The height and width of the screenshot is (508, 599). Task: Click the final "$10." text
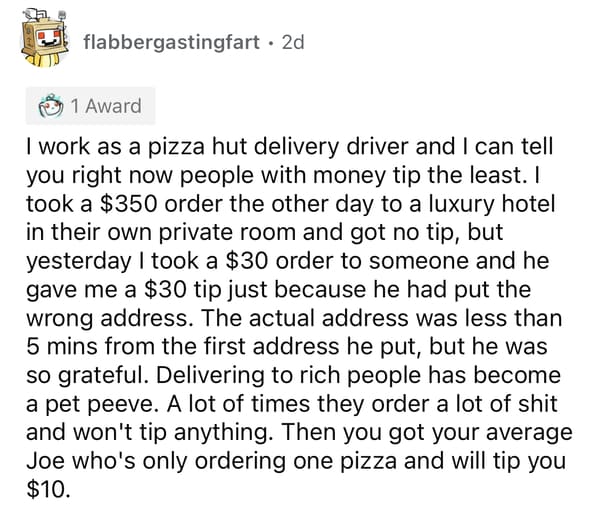[x=49, y=490]
